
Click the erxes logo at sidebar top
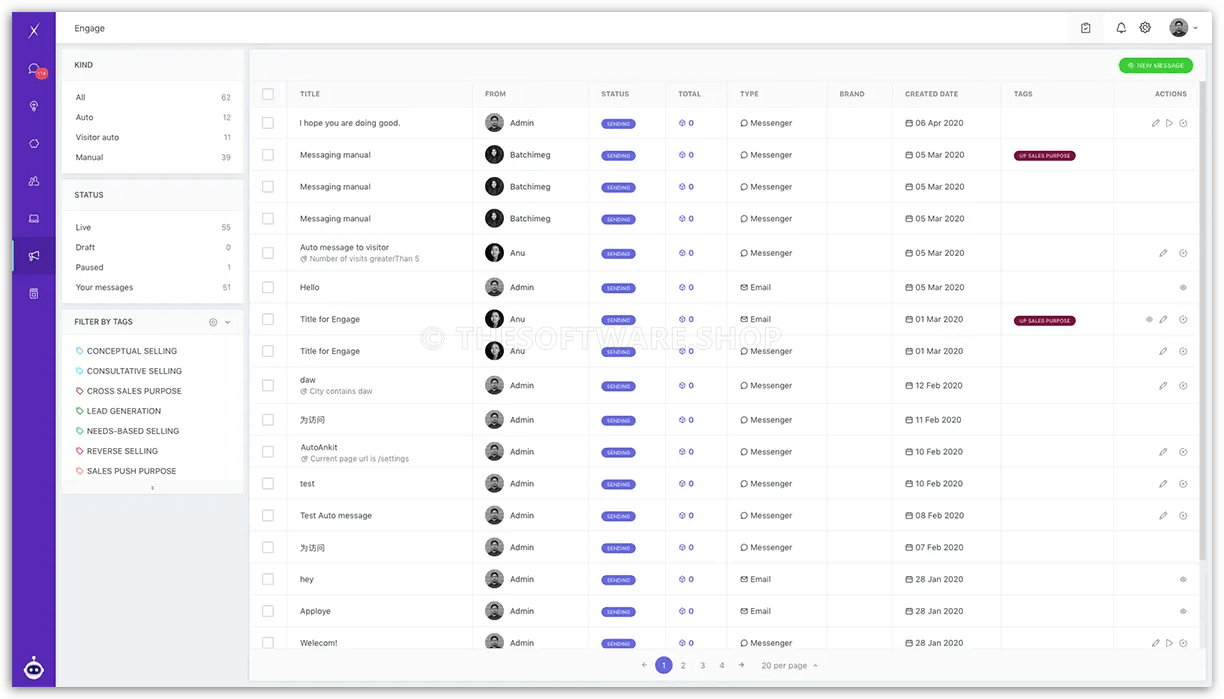click(34, 30)
